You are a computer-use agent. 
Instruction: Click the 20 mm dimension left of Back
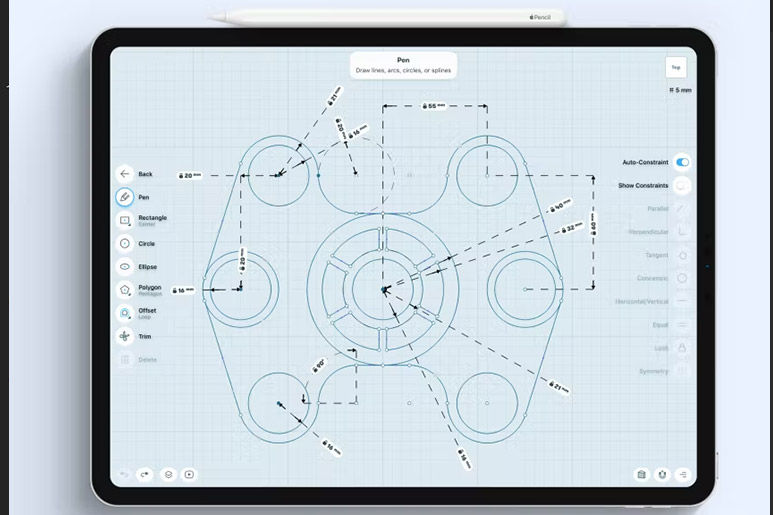click(x=190, y=175)
